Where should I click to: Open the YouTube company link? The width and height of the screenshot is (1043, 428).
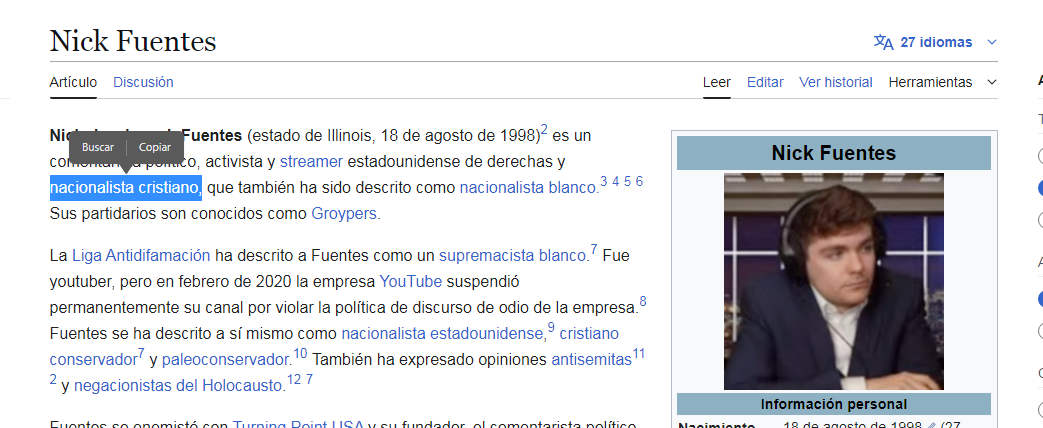[410, 281]
